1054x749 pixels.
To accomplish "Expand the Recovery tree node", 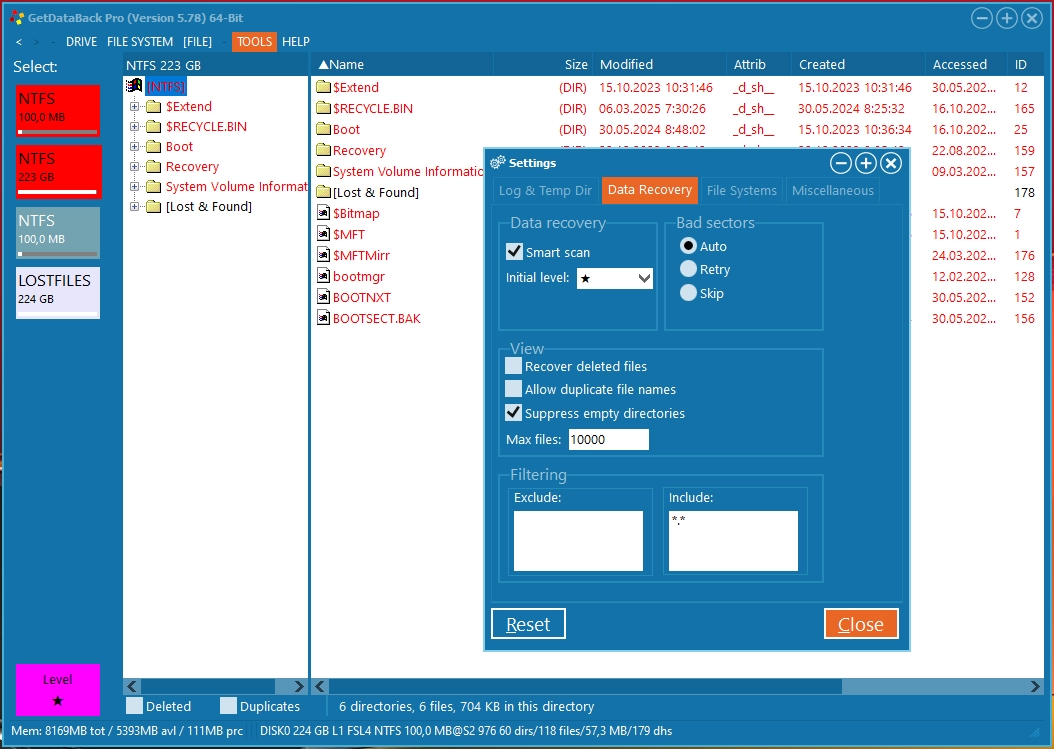I will click(x=134, y=167).
